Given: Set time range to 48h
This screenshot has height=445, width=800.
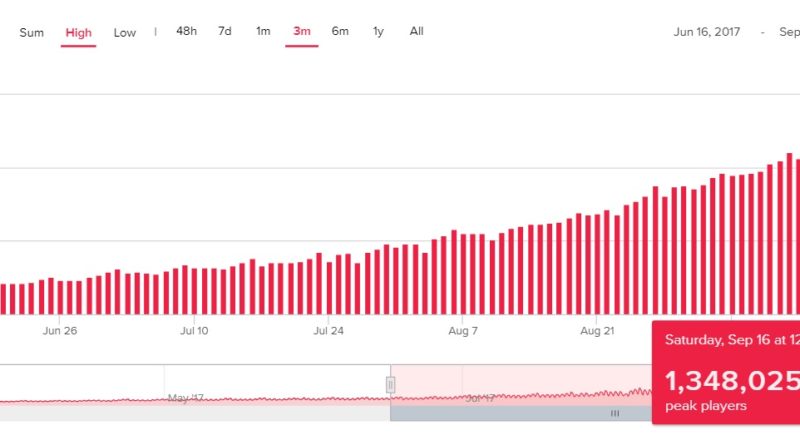Looking at the screenshot, I should [186, 31].
